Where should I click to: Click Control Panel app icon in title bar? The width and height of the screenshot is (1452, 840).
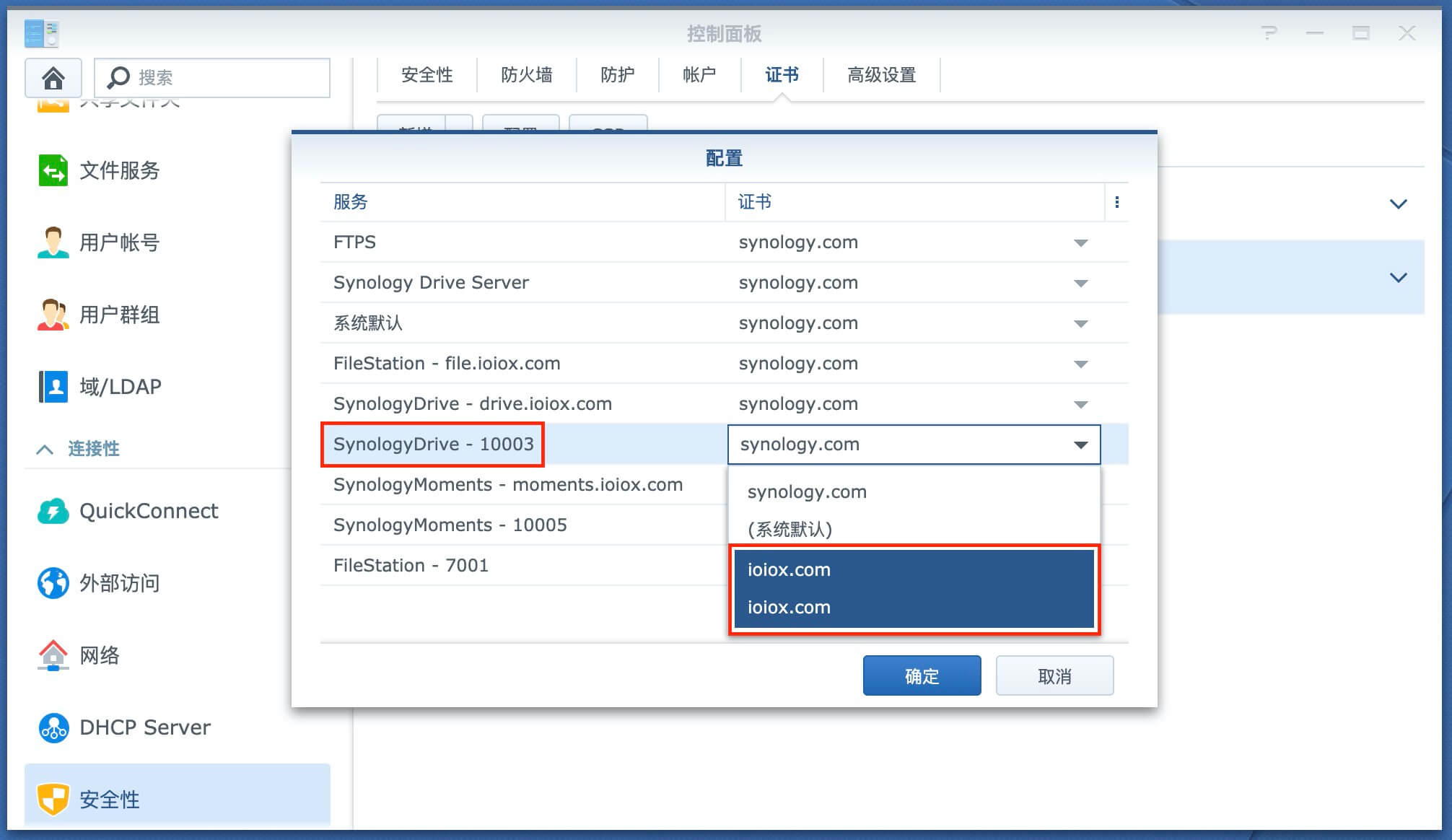coord(41,33)
